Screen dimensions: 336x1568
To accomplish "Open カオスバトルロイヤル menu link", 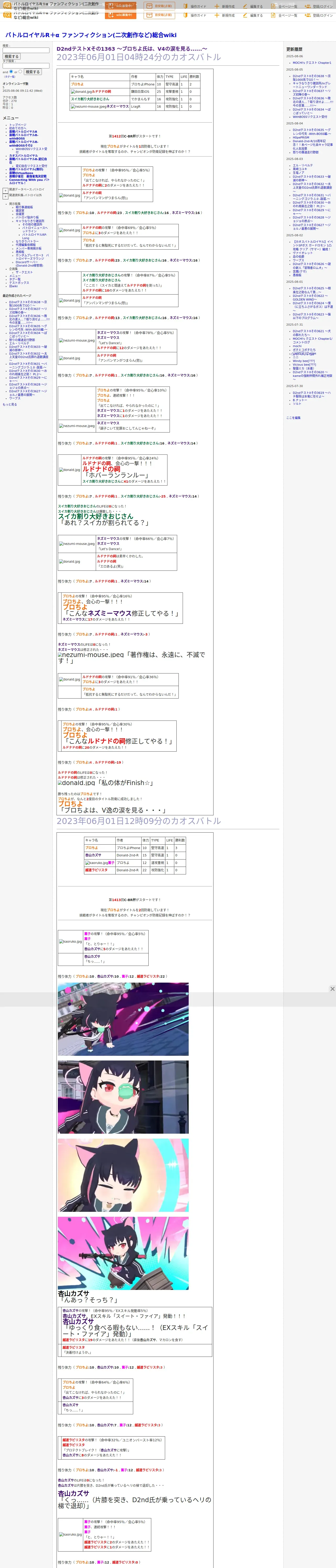I will 23,155.
